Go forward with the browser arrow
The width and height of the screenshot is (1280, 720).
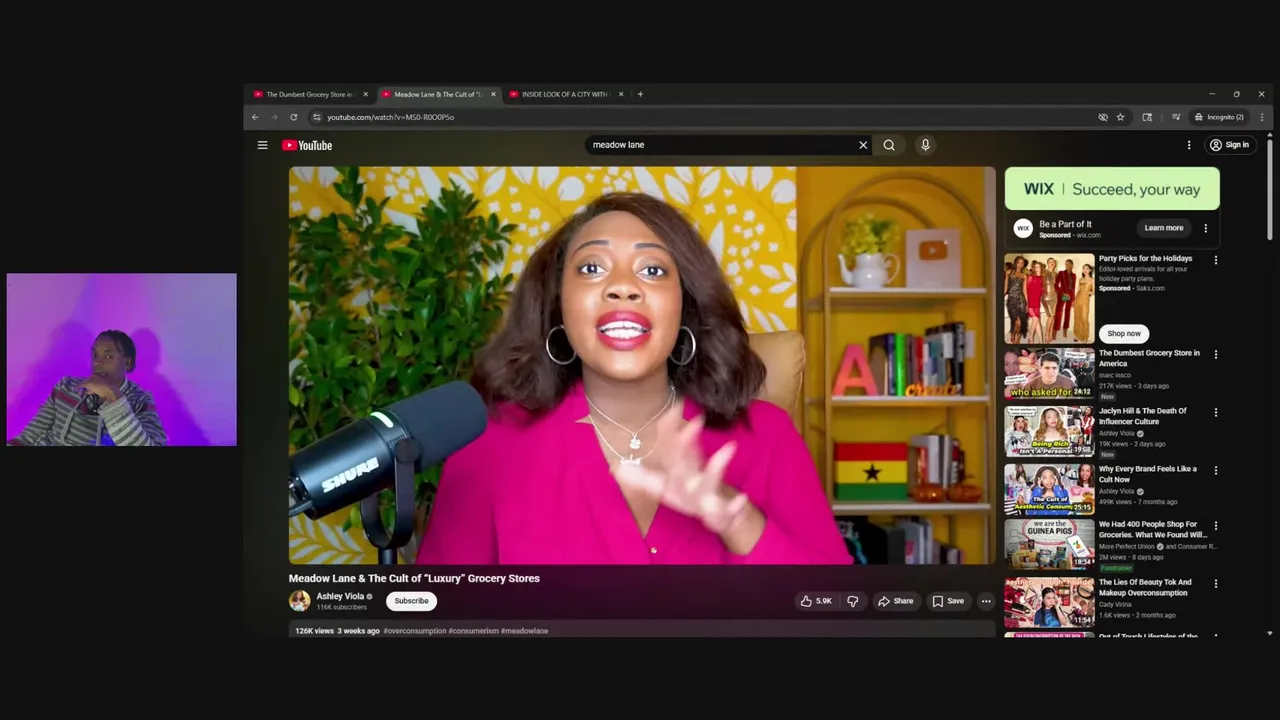pos(274,117)
